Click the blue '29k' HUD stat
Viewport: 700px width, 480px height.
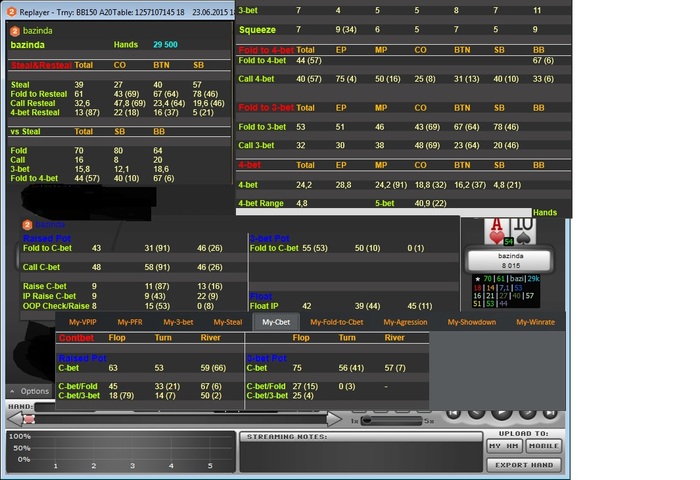(533, 279)
